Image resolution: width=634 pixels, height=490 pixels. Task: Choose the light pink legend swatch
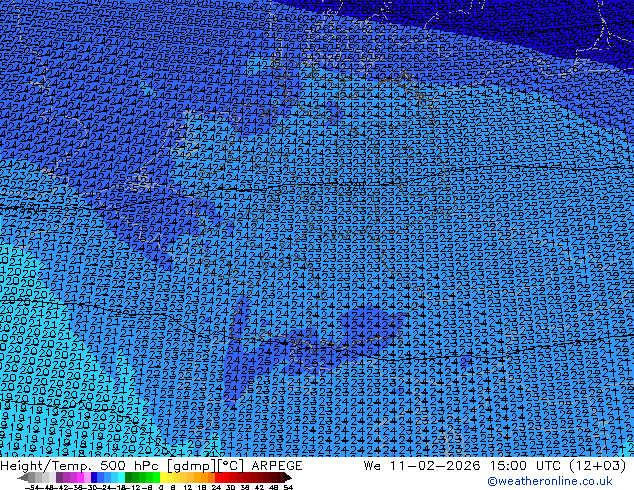tap(87, 478)
